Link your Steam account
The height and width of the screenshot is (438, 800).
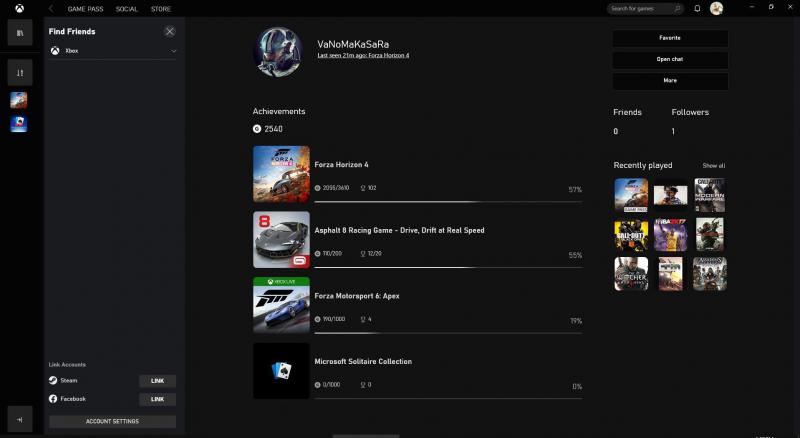click(157, 381)
